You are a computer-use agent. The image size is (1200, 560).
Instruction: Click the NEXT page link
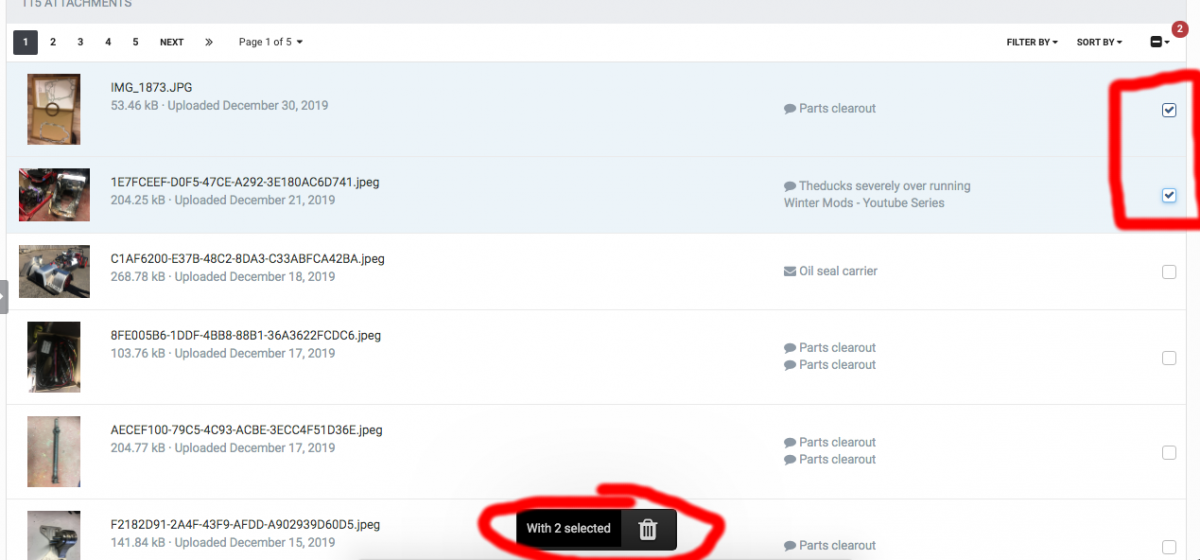(172, 42)
